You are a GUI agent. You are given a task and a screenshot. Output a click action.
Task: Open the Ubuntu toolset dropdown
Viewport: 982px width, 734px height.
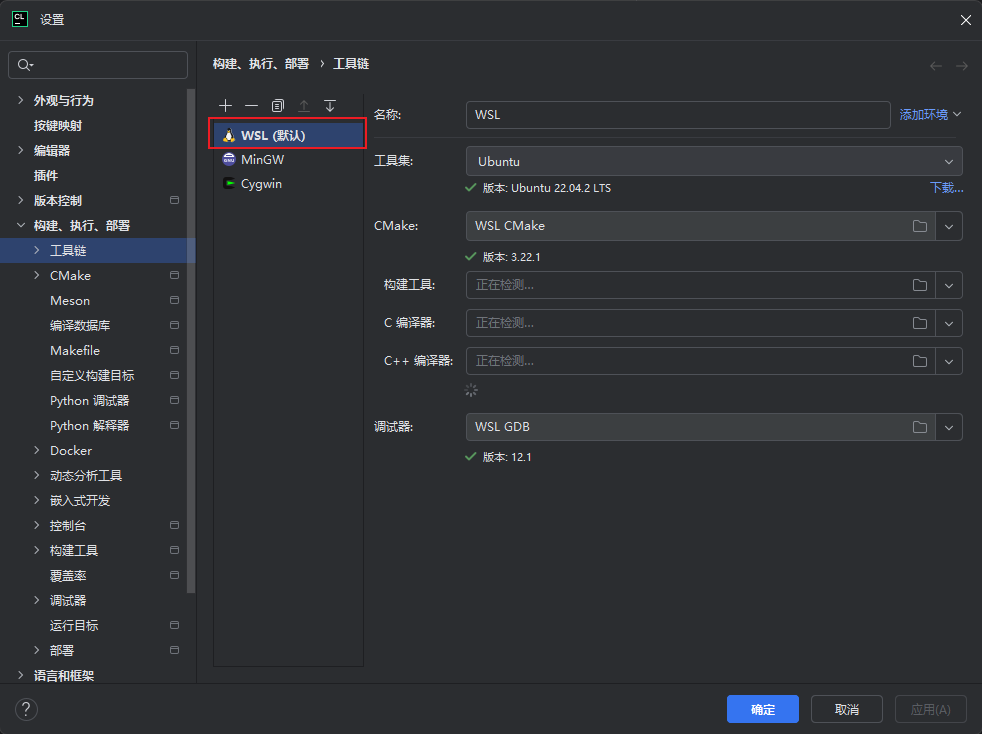713,161
